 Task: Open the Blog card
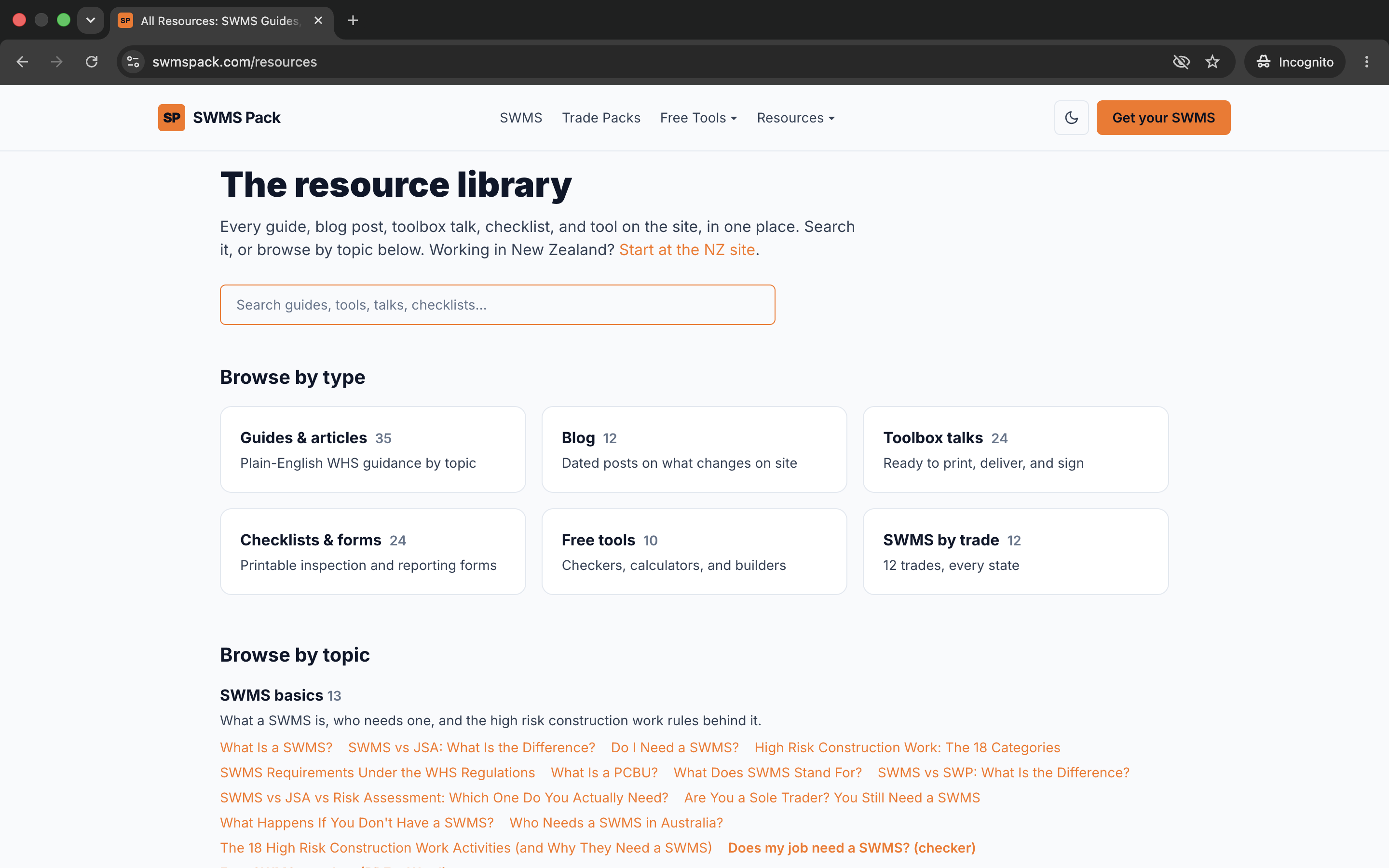coord(694,449)
